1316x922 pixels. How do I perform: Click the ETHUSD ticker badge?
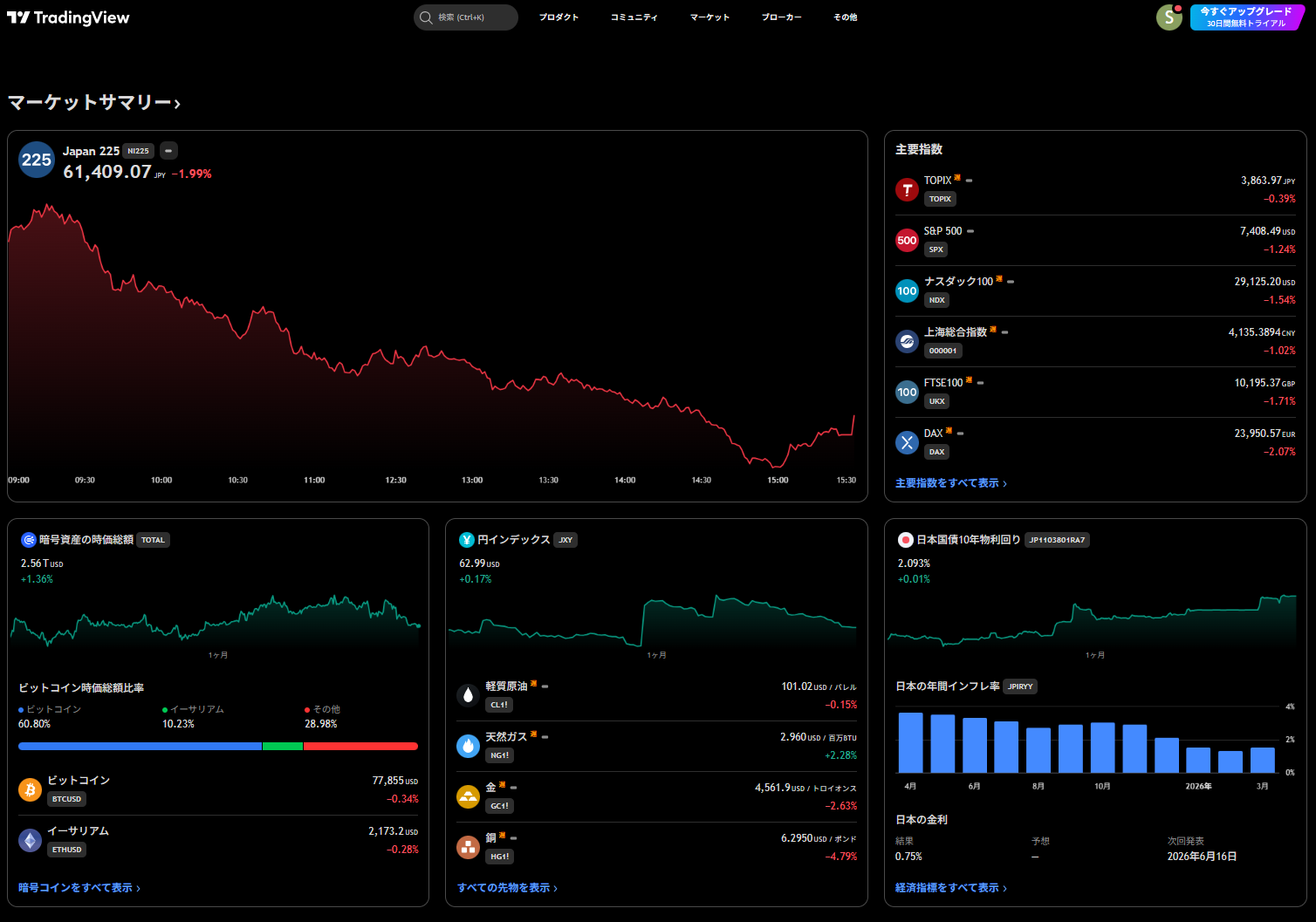coord(67,850)
